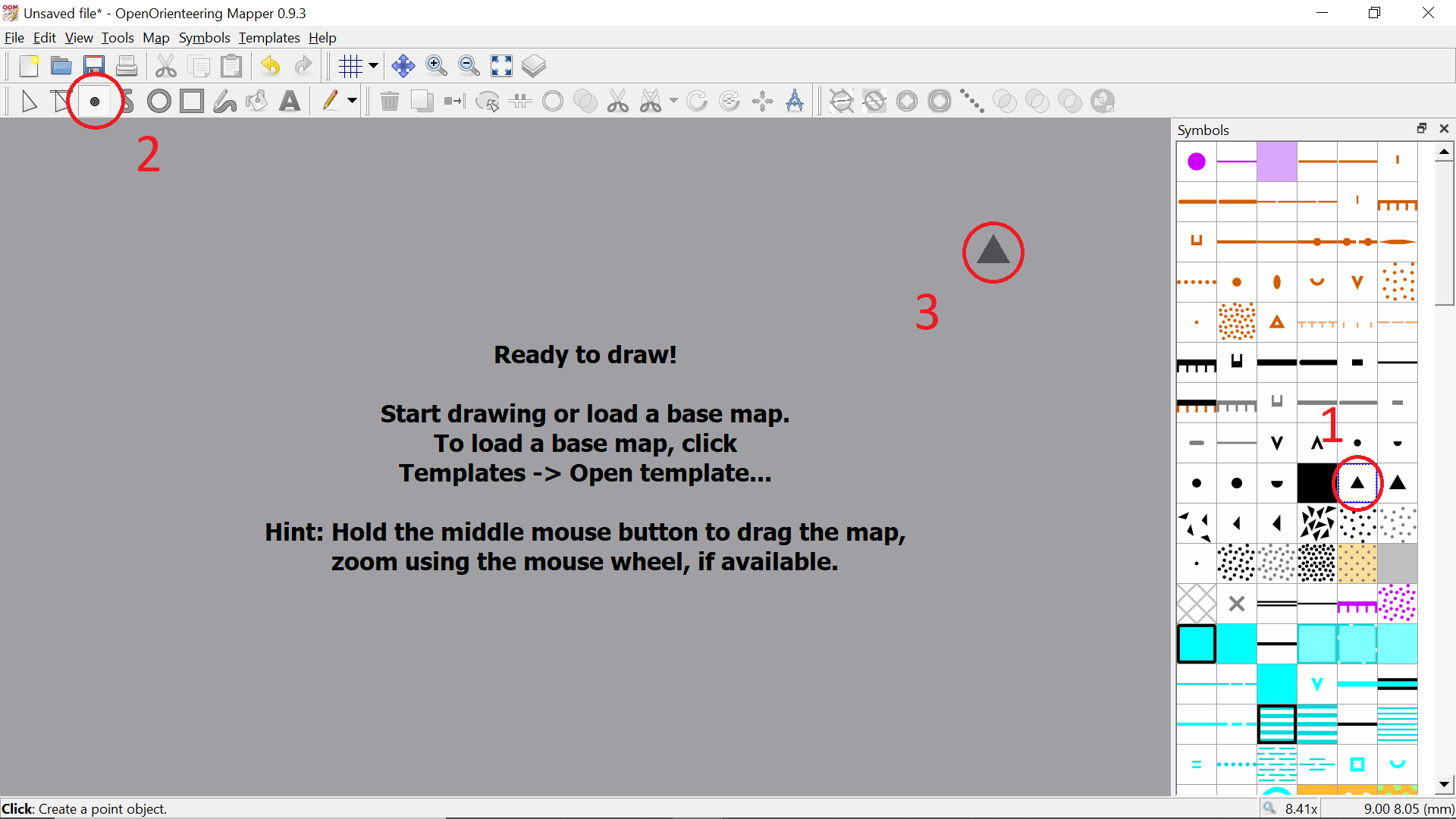Image resolution: width=1456 pixels, height=819 pixels.
Task: Select the Draw circles tool
Action: click(x=159, y=101)
